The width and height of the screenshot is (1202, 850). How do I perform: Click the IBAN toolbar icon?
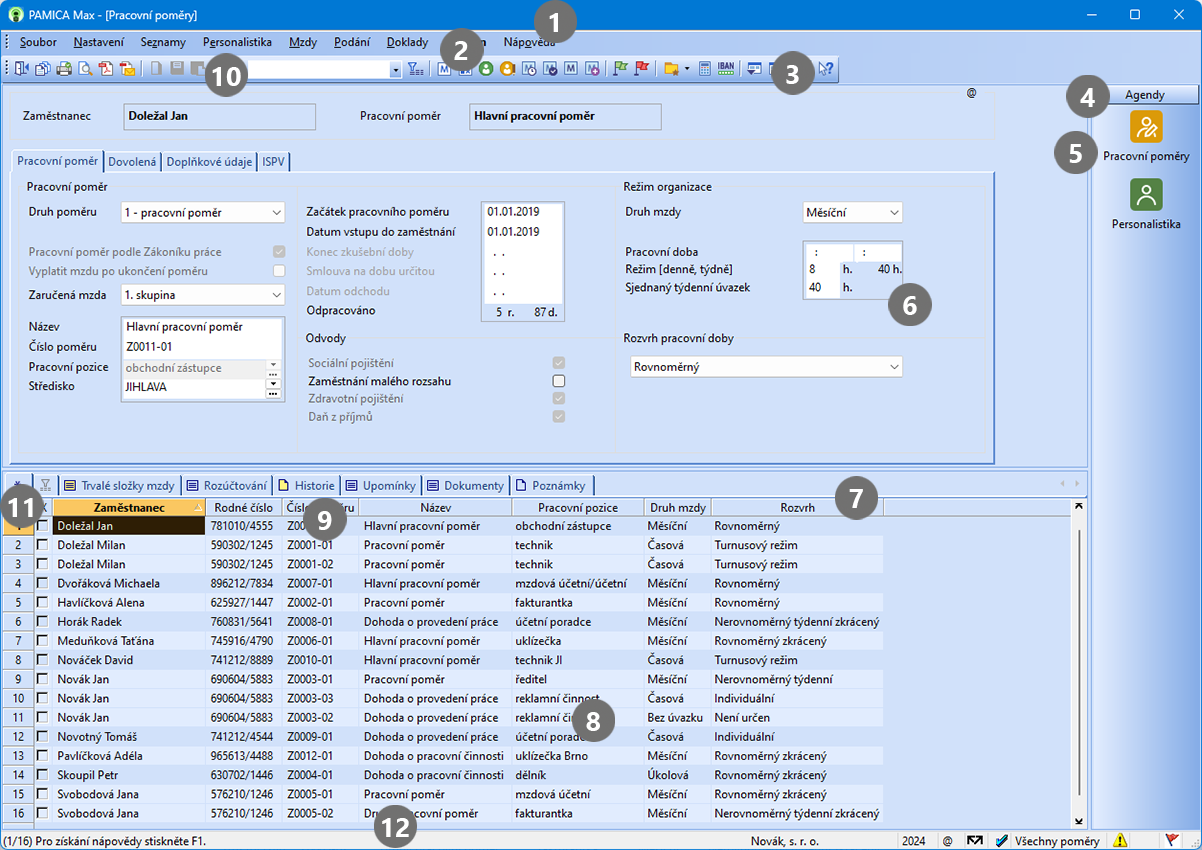point(727,69)
